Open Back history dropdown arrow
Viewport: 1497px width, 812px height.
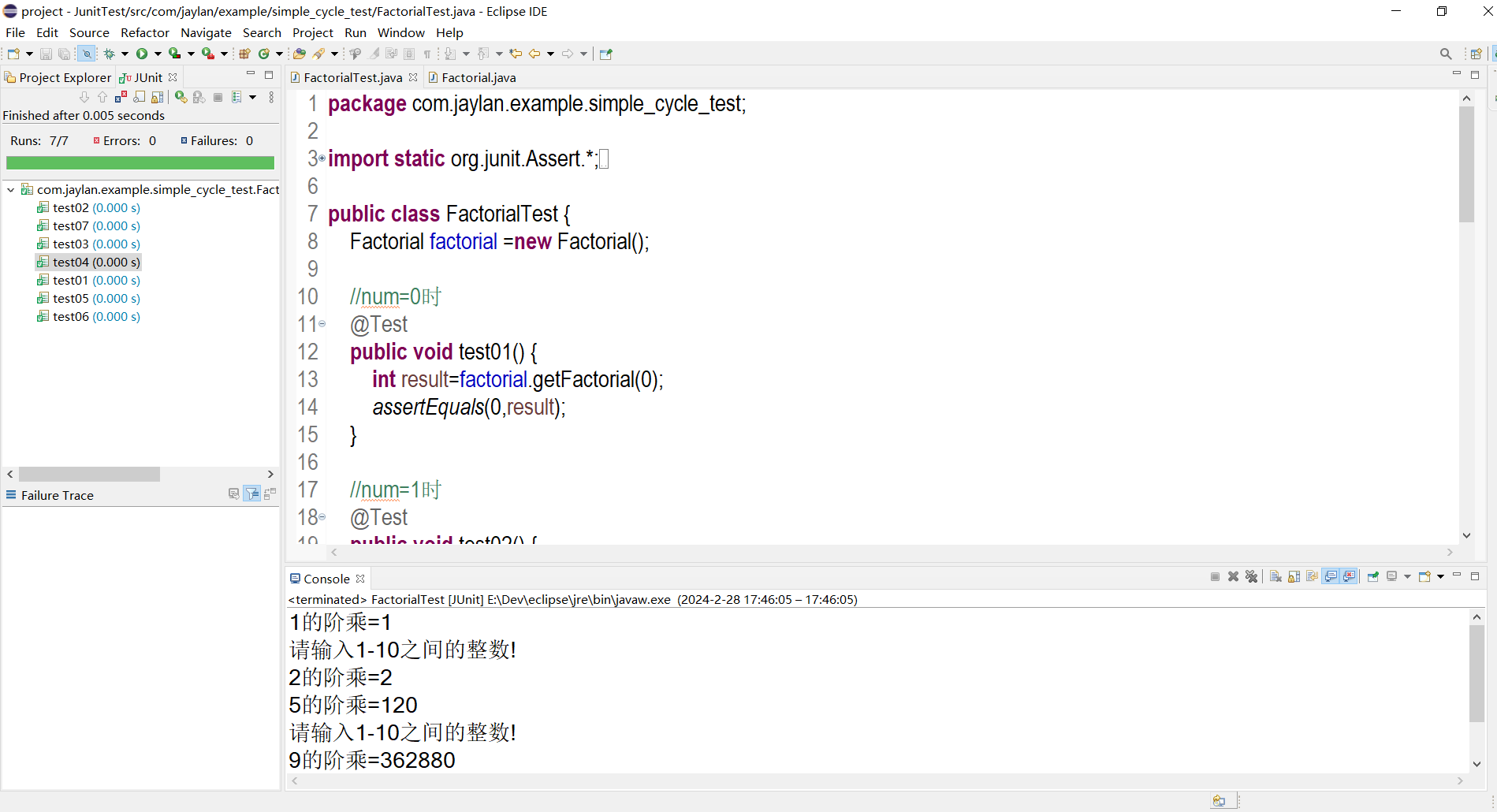[x=550, y=54]
